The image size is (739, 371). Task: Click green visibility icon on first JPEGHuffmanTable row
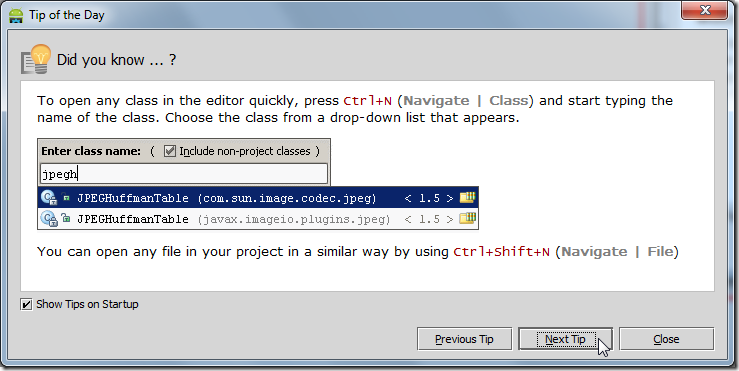[x=66, y=198]
